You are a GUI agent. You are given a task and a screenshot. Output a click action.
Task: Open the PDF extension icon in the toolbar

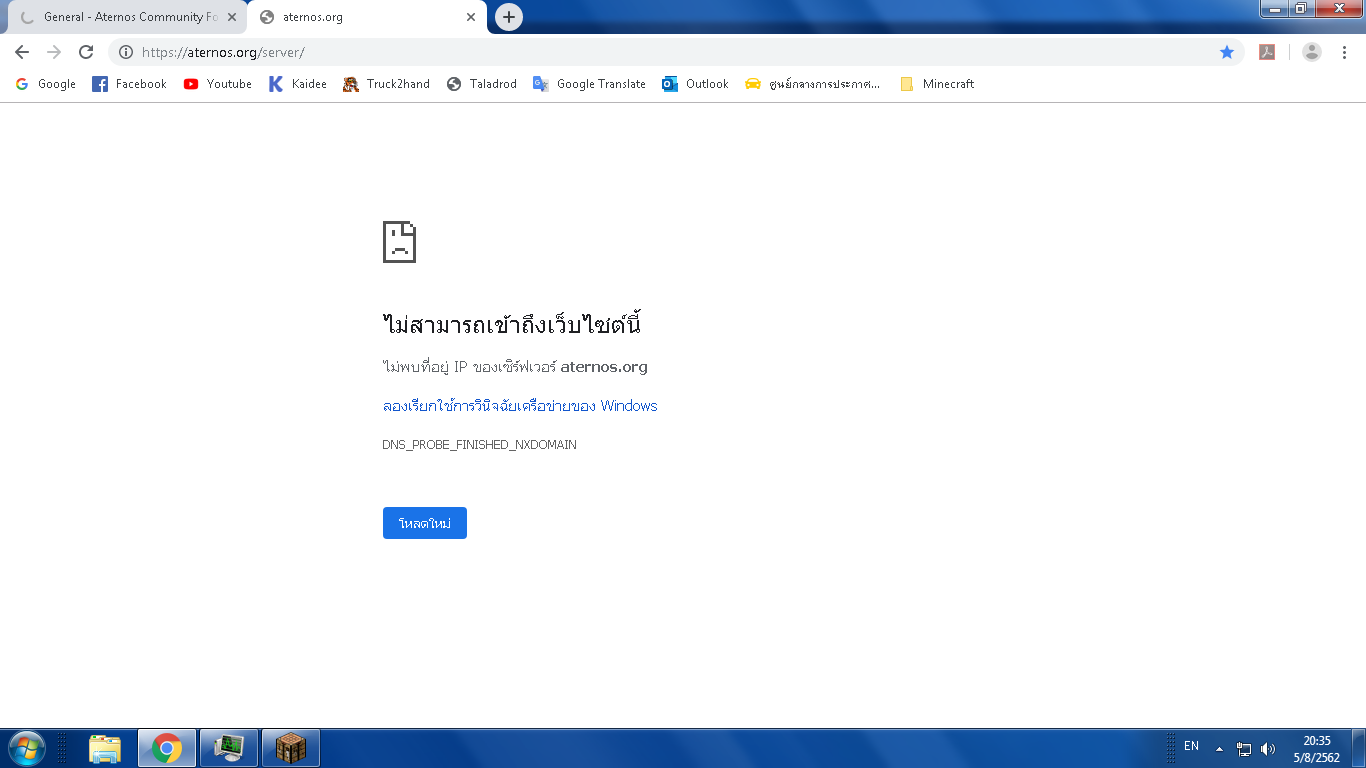point(1267,52)
